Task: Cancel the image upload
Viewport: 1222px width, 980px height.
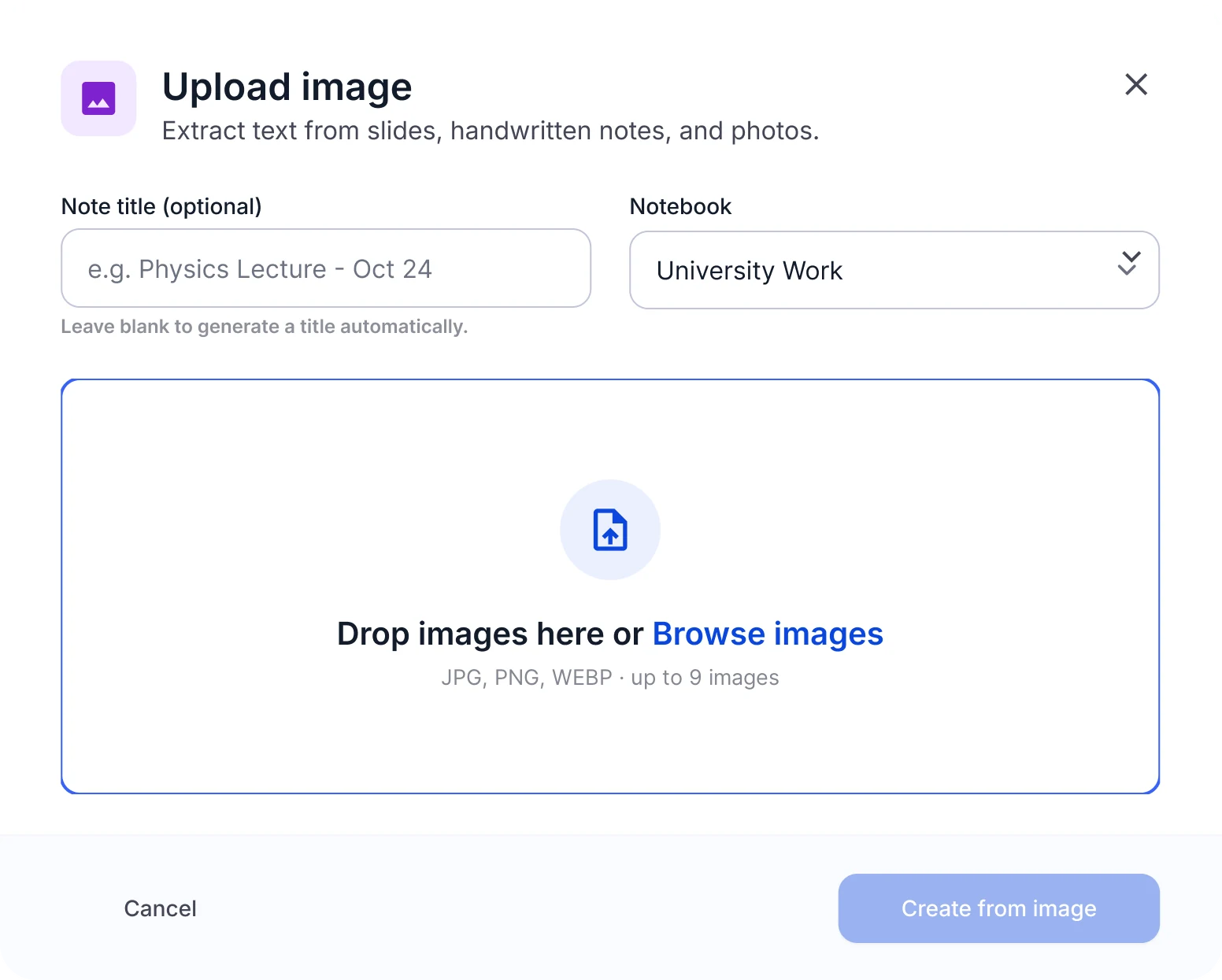Action: pos(160,908)
